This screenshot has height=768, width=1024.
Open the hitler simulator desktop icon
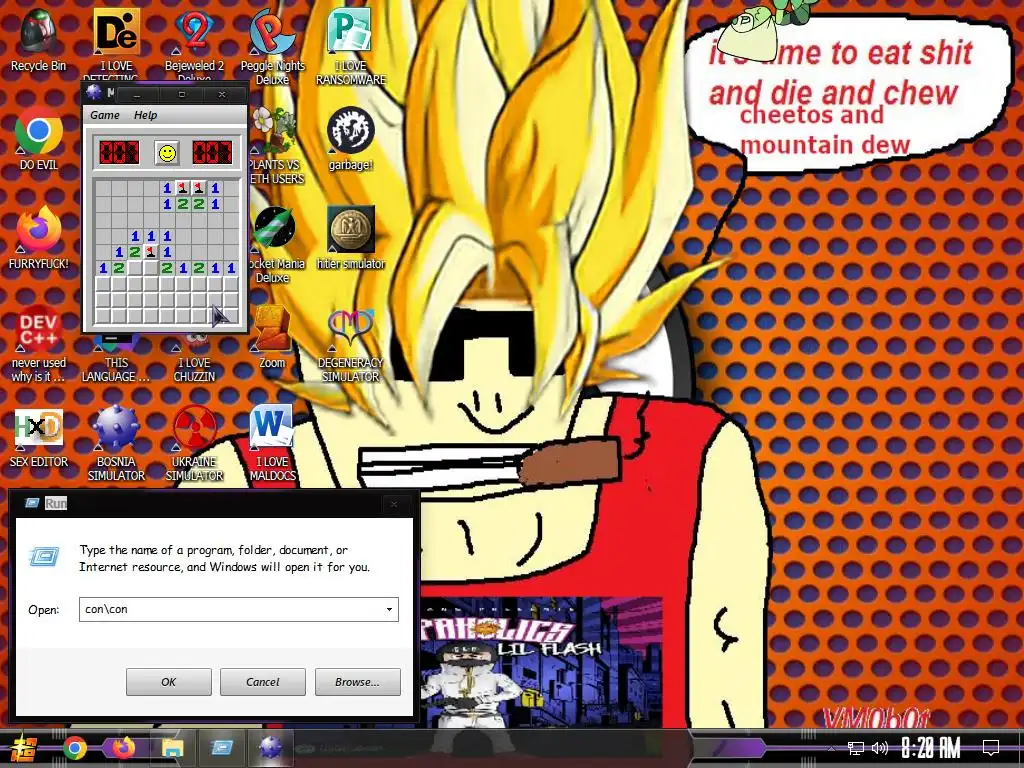click(351, 238)
